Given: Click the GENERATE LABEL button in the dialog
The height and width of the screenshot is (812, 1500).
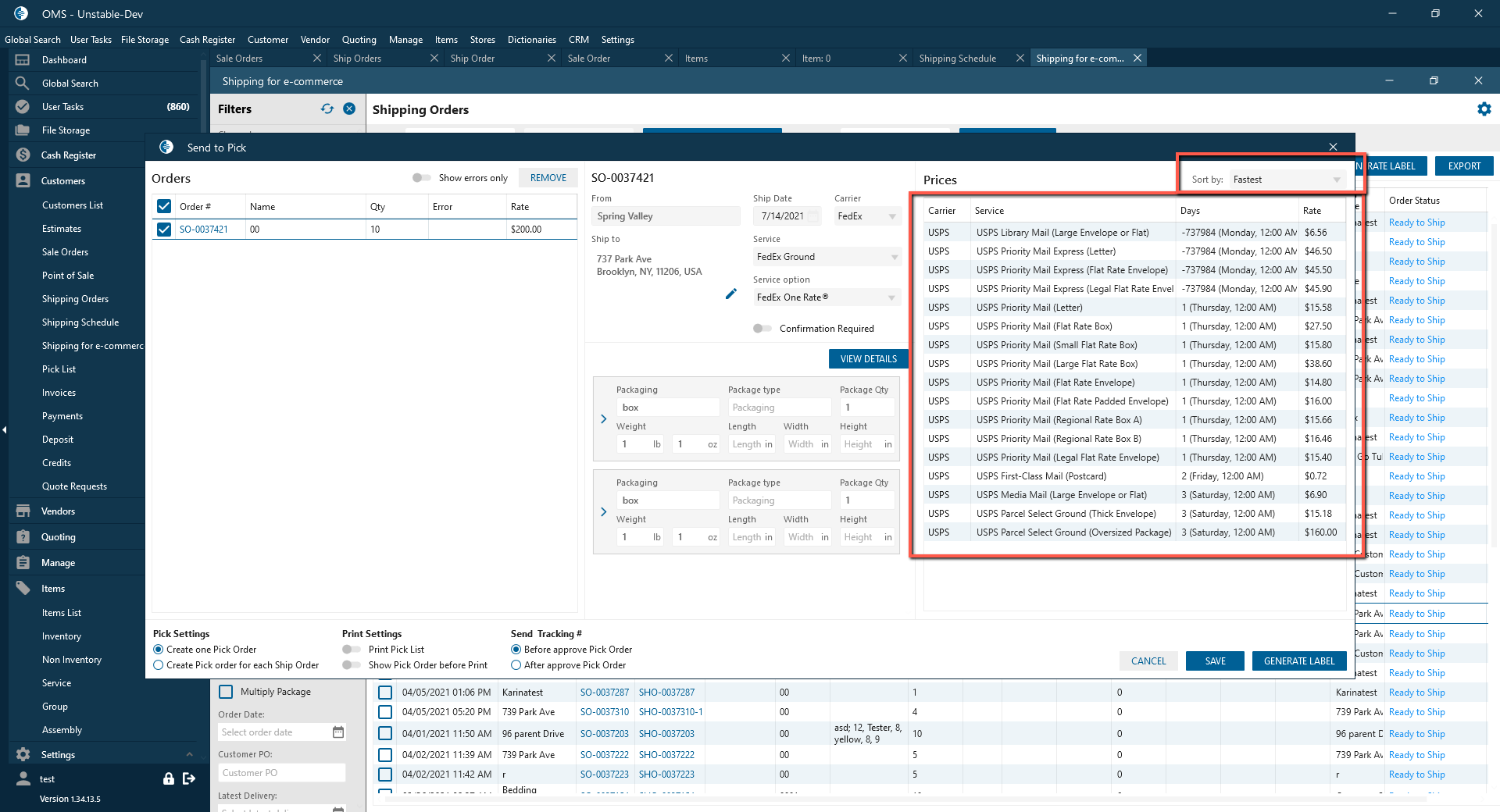Looking at the screenshot, I should 1298,661.
